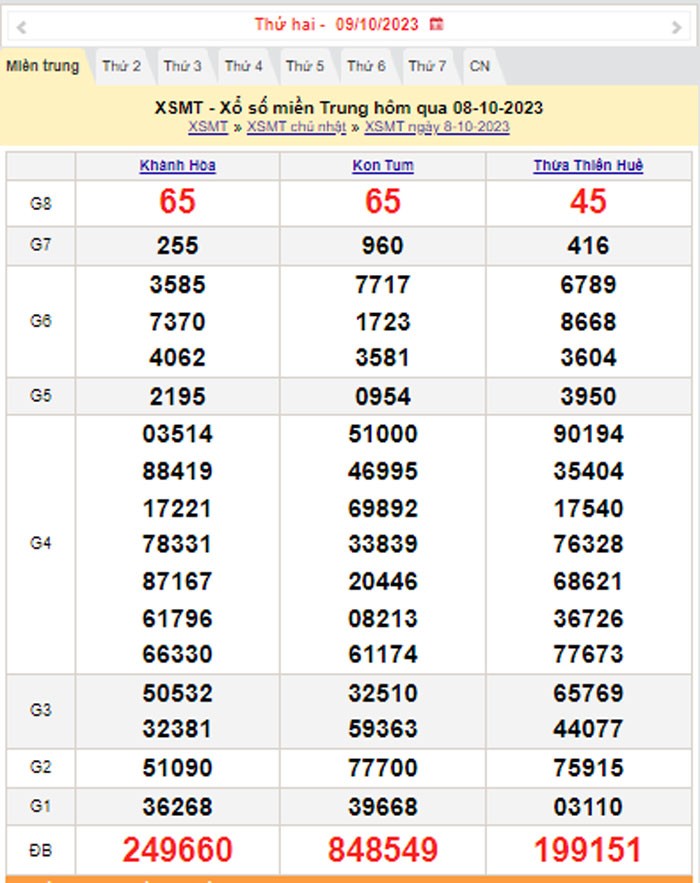
Task: Open the XSMT chủ nhật link
Action: pyautogui.click(x=296, y=127)
